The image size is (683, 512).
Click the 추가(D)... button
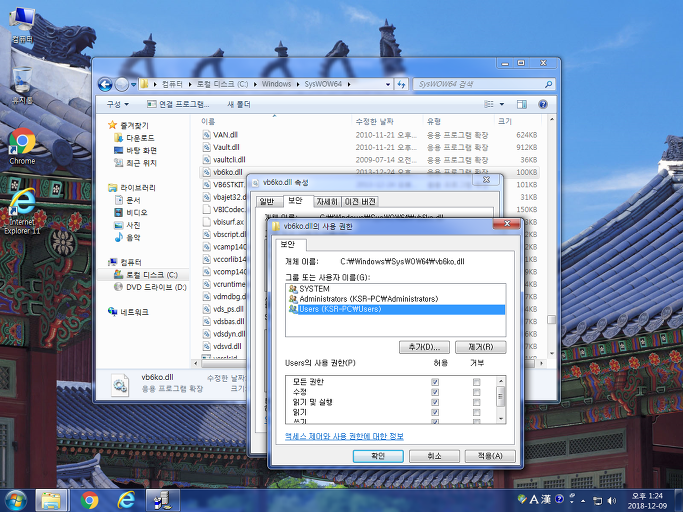click(x=425, y=347)
